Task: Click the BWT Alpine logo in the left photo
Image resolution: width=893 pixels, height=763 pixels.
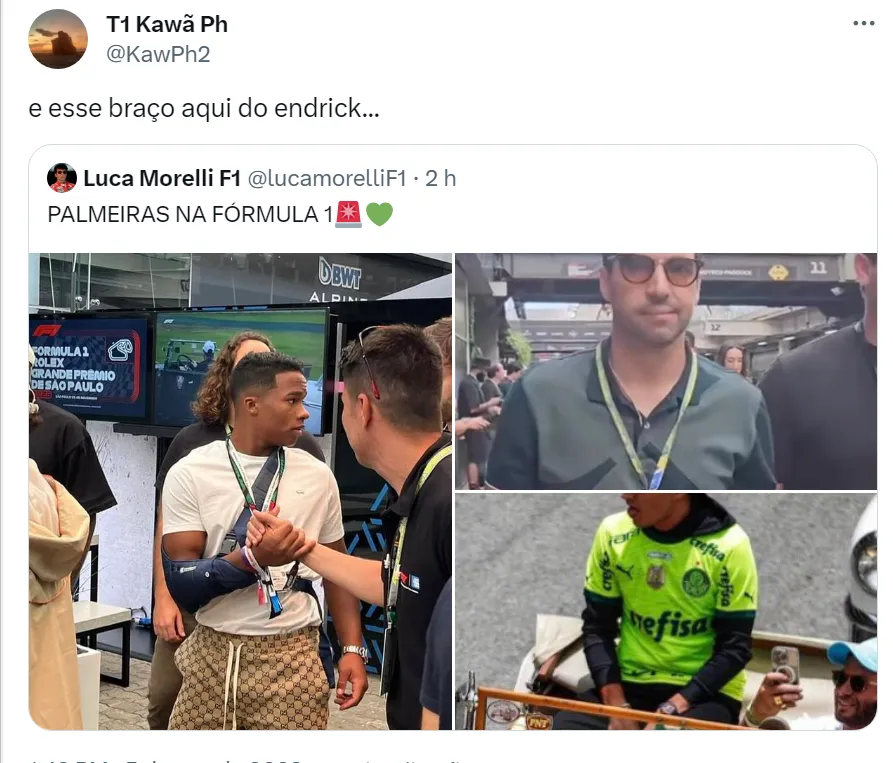Action: [x=341, y=281]
